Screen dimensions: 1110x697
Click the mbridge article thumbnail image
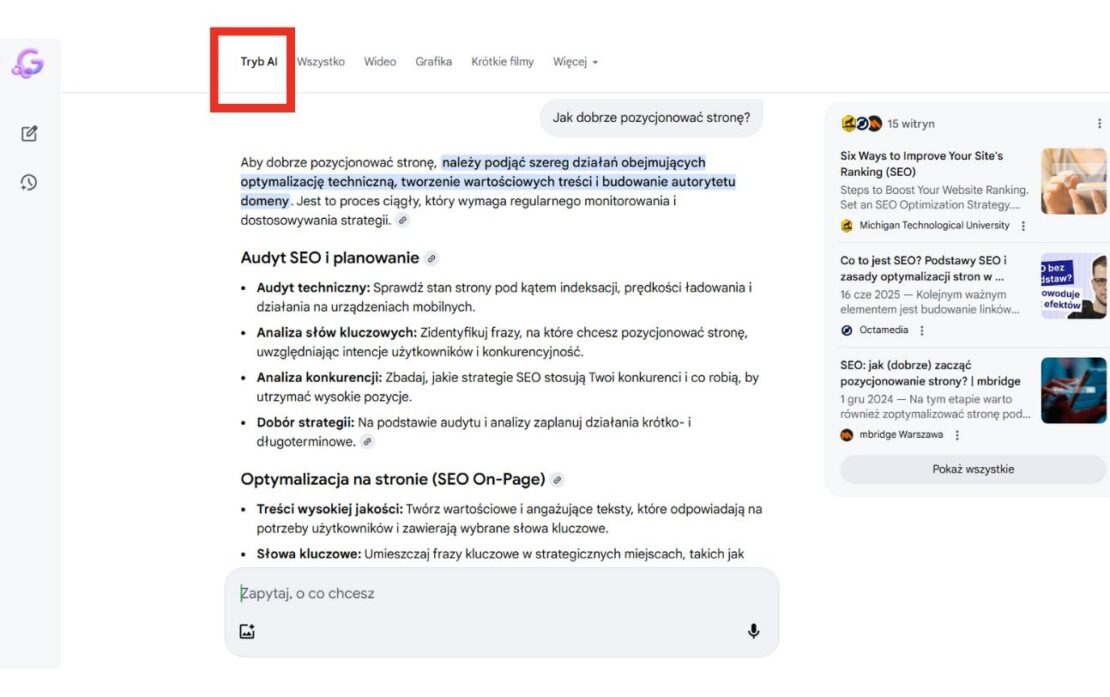pyautogui.click(x=1073, y=391)
